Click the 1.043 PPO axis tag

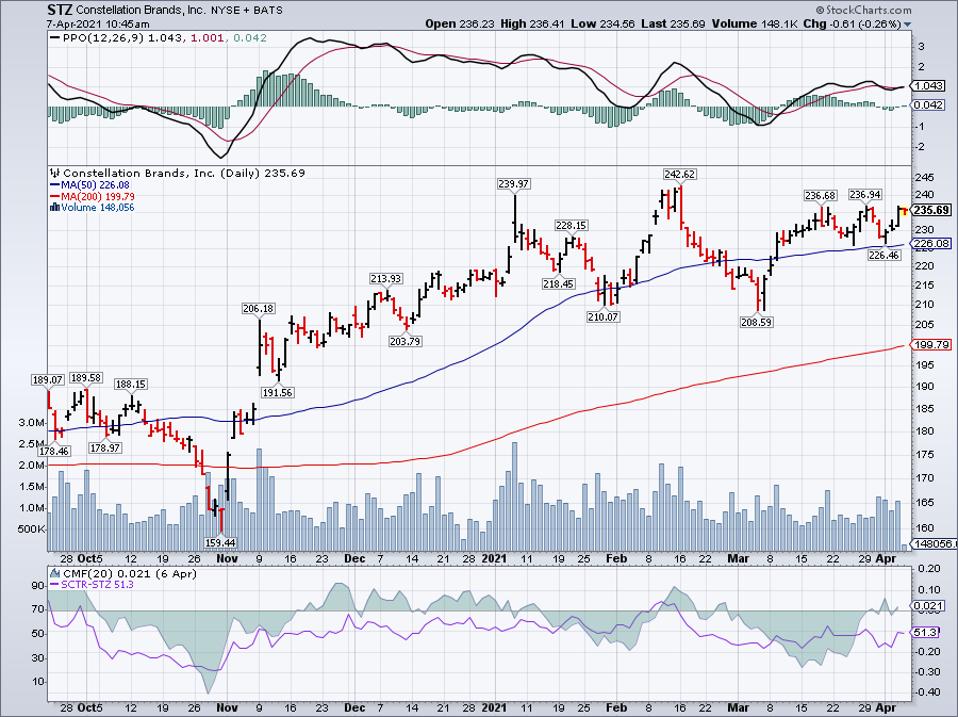coord(929,87)
